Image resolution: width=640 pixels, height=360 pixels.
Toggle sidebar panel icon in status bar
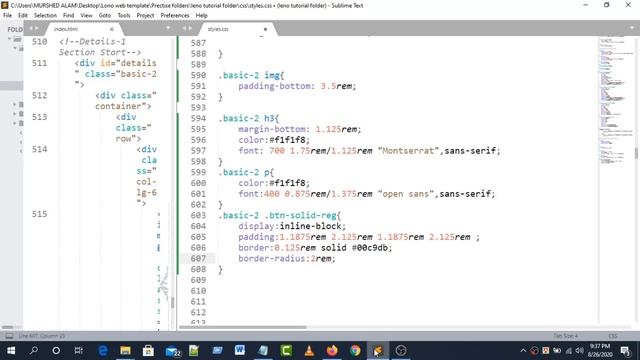tap(9, 336)
